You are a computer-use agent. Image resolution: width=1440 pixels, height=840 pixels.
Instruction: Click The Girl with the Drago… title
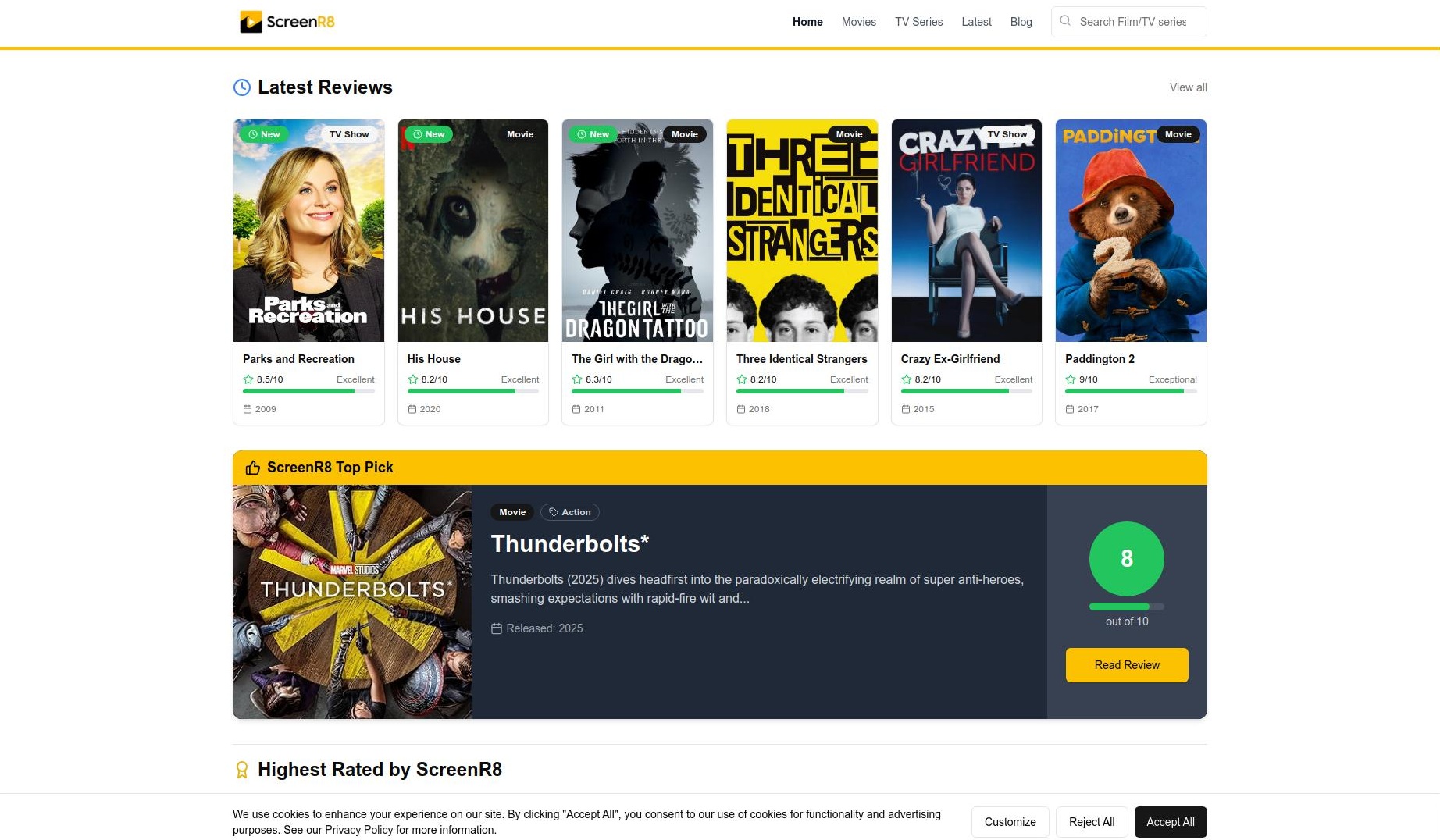[x=637, y=359]
